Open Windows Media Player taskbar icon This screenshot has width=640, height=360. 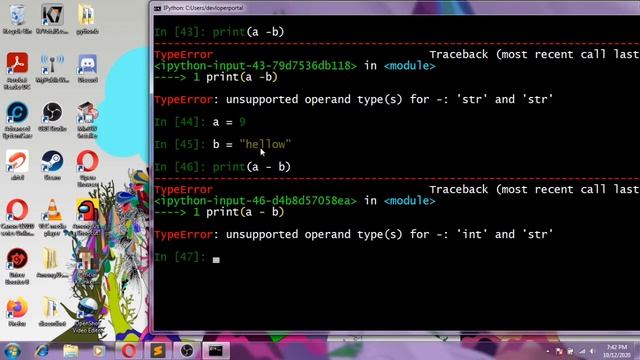[98, 351]
